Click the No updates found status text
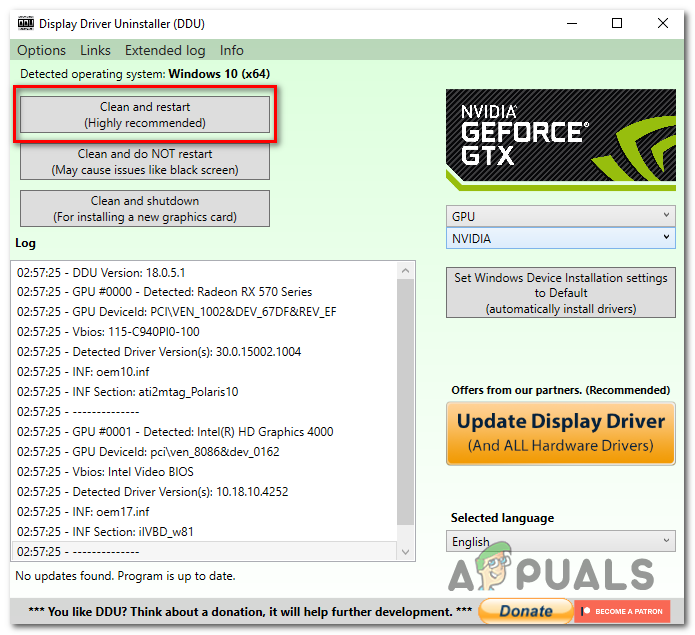695x635 pixels. pyautogui.click(x=125, y=576)
